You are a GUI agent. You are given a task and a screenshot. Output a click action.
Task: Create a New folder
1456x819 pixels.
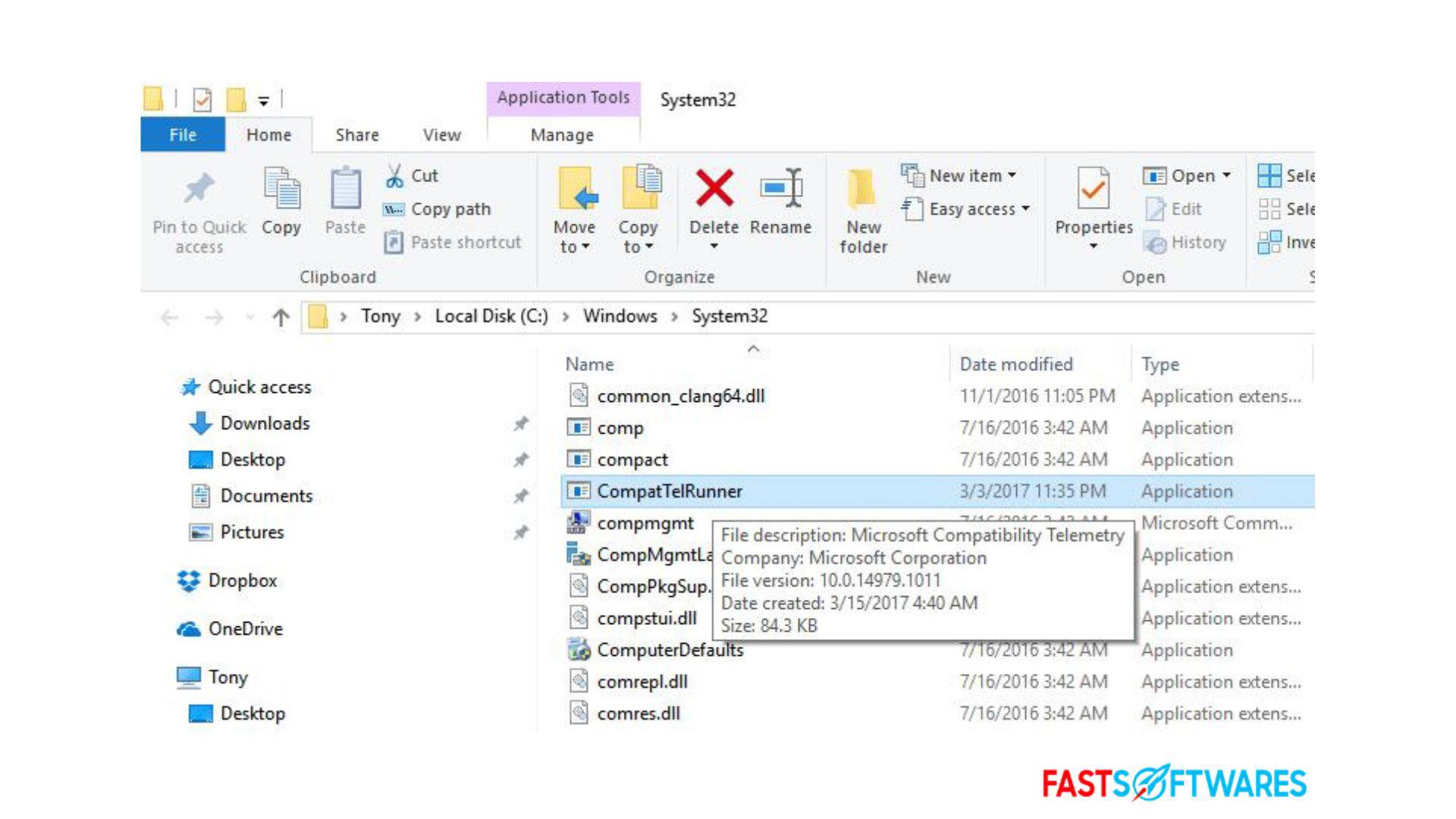(863, 211)
